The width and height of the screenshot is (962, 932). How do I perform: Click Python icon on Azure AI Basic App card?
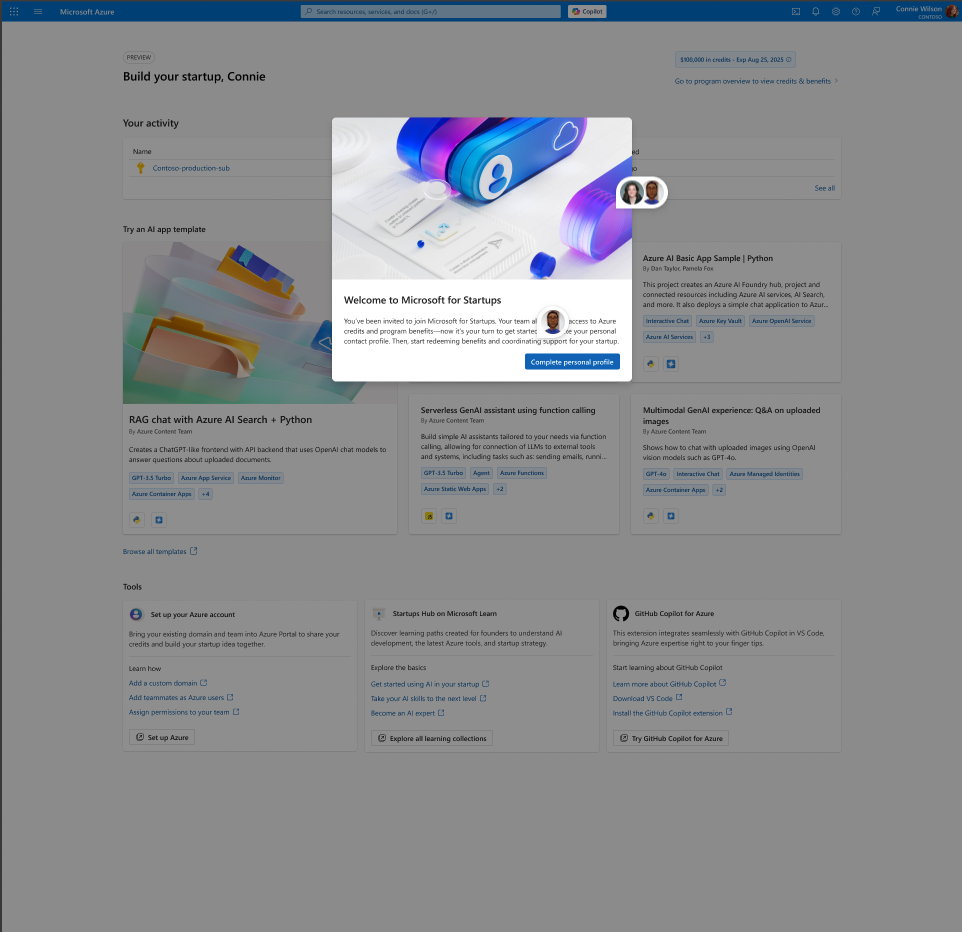coord(651,364)
